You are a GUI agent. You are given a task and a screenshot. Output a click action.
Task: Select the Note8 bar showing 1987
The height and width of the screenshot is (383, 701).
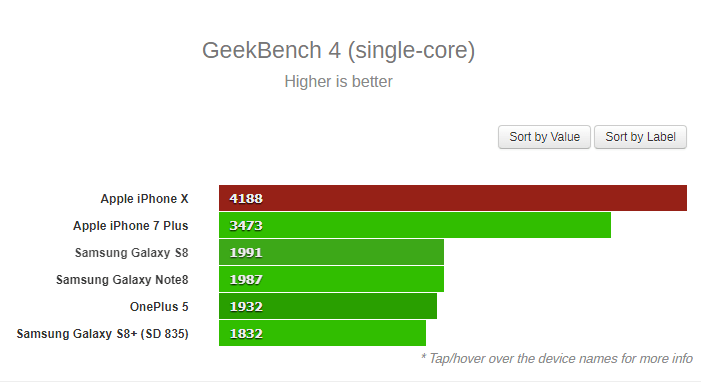pyautogui.click(x=331, y=279)
